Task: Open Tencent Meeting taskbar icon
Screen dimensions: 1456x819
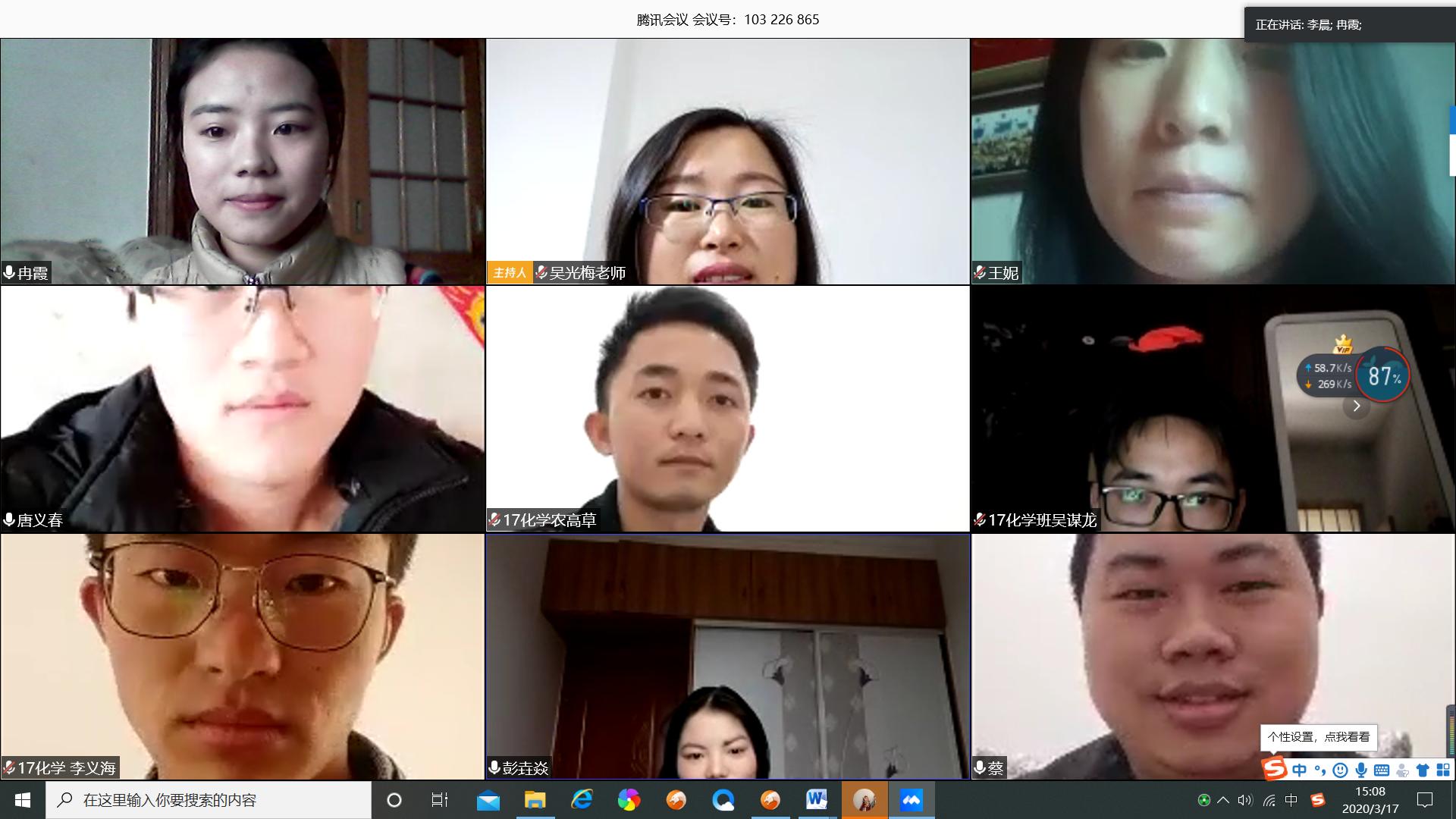Action: (x=911, y=800)
